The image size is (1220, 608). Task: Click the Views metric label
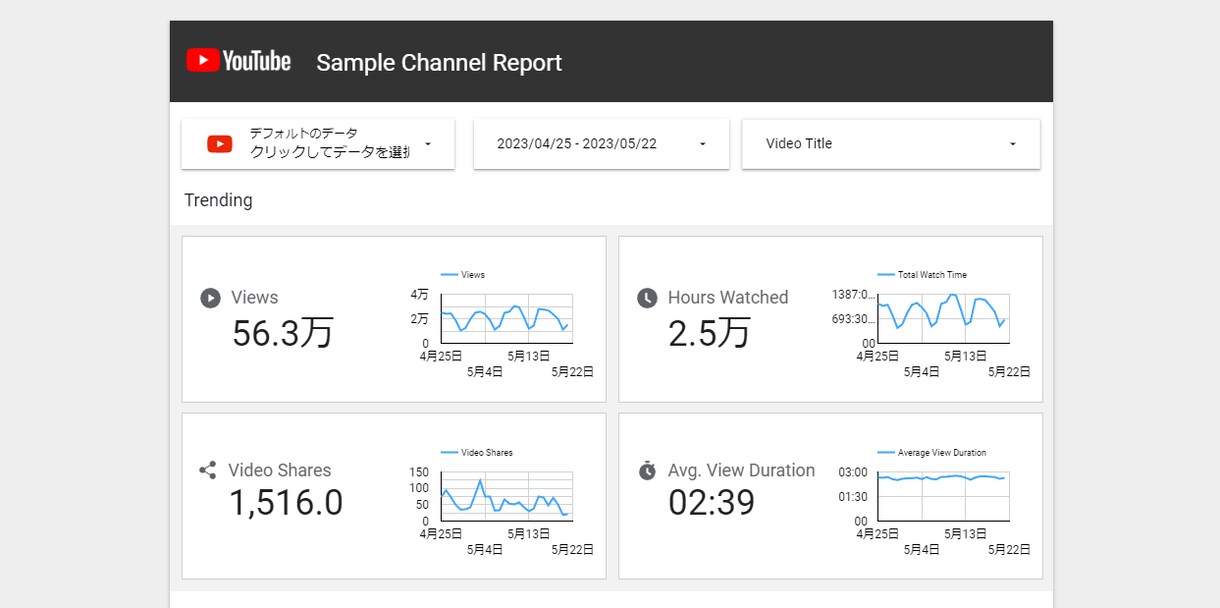pyautogui.click(x=255, y=297)
